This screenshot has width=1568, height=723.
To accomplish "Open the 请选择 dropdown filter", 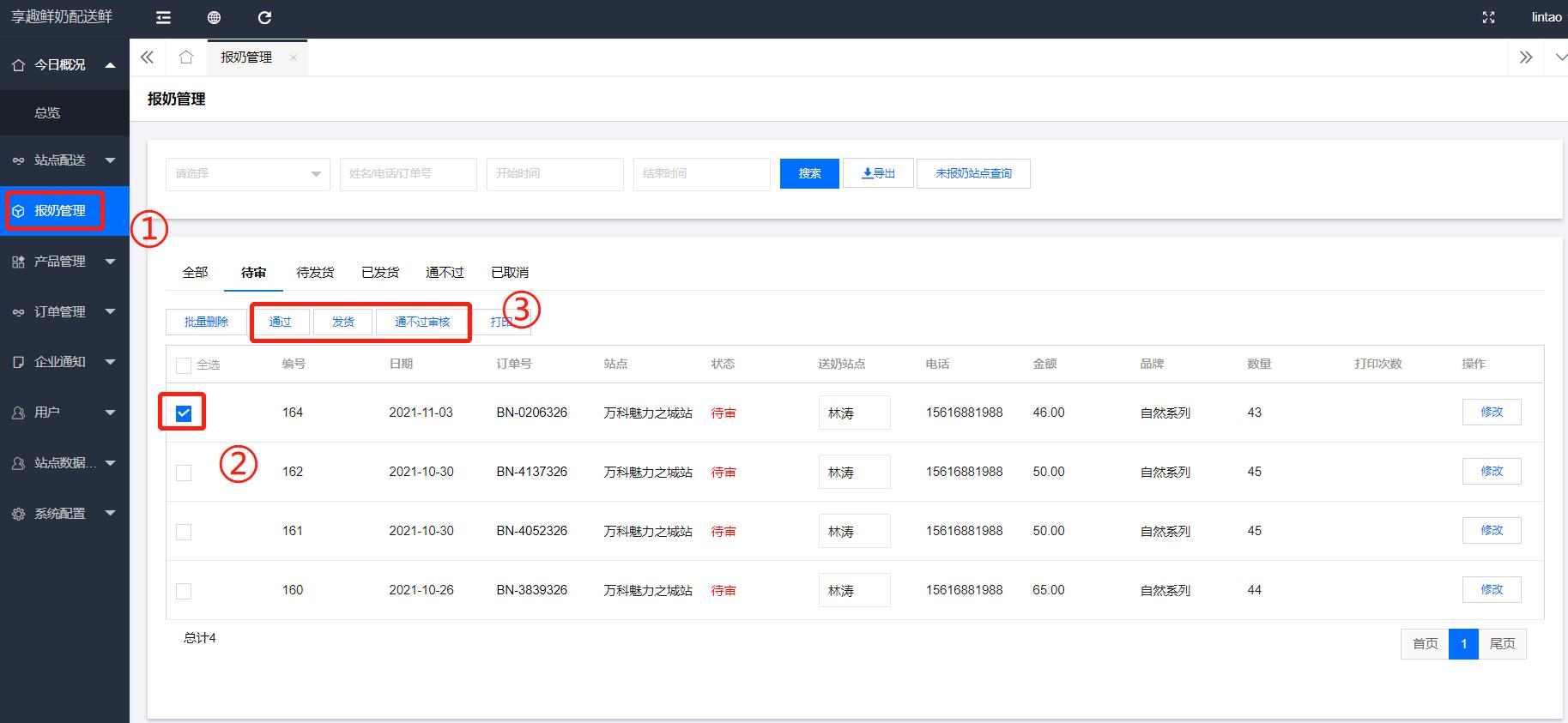I will 247,174.
